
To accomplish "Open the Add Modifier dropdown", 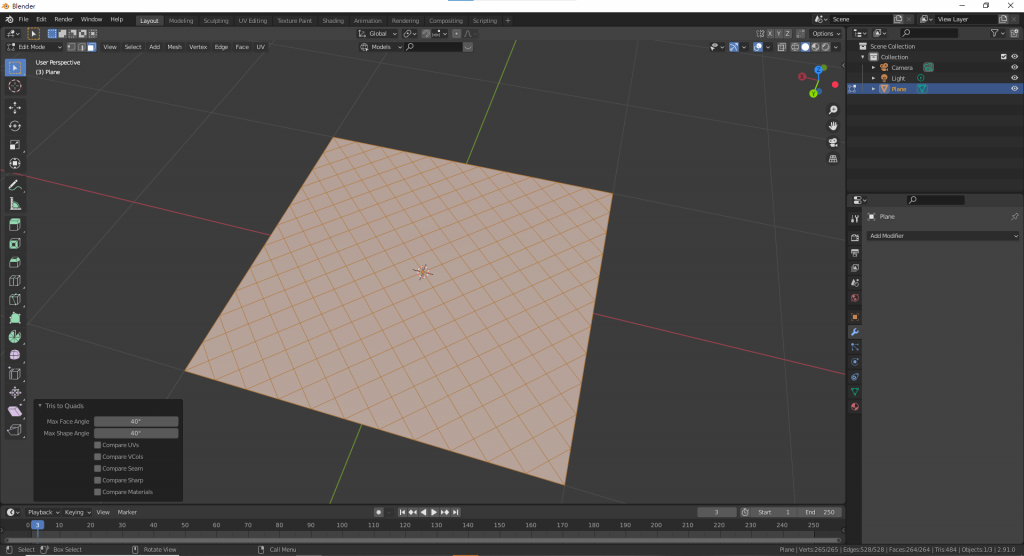I will click(942, 236).
